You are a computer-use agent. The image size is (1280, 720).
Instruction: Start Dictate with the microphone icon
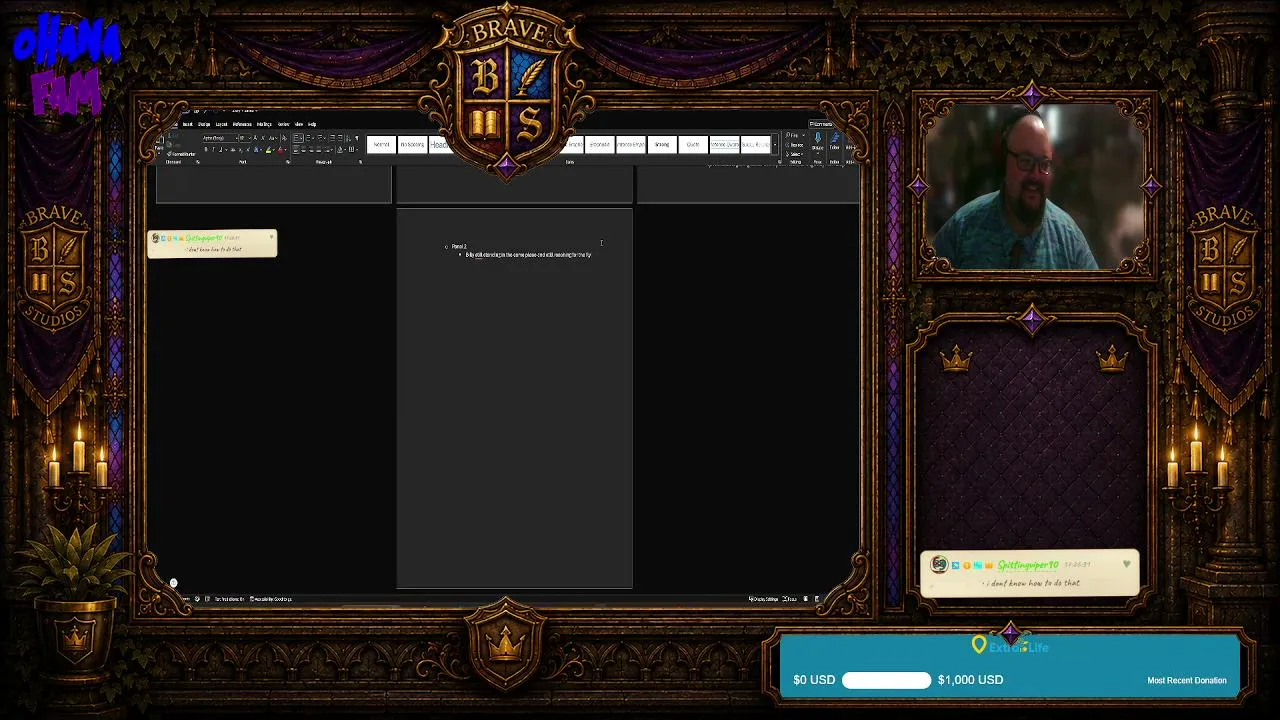pyautogui.click(x=818, y=141)
